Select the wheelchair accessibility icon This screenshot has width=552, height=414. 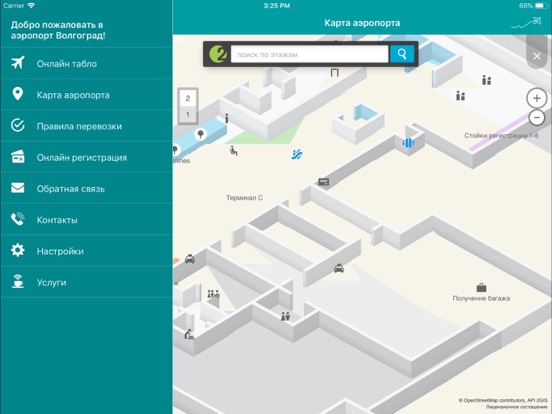click(233, 151)
